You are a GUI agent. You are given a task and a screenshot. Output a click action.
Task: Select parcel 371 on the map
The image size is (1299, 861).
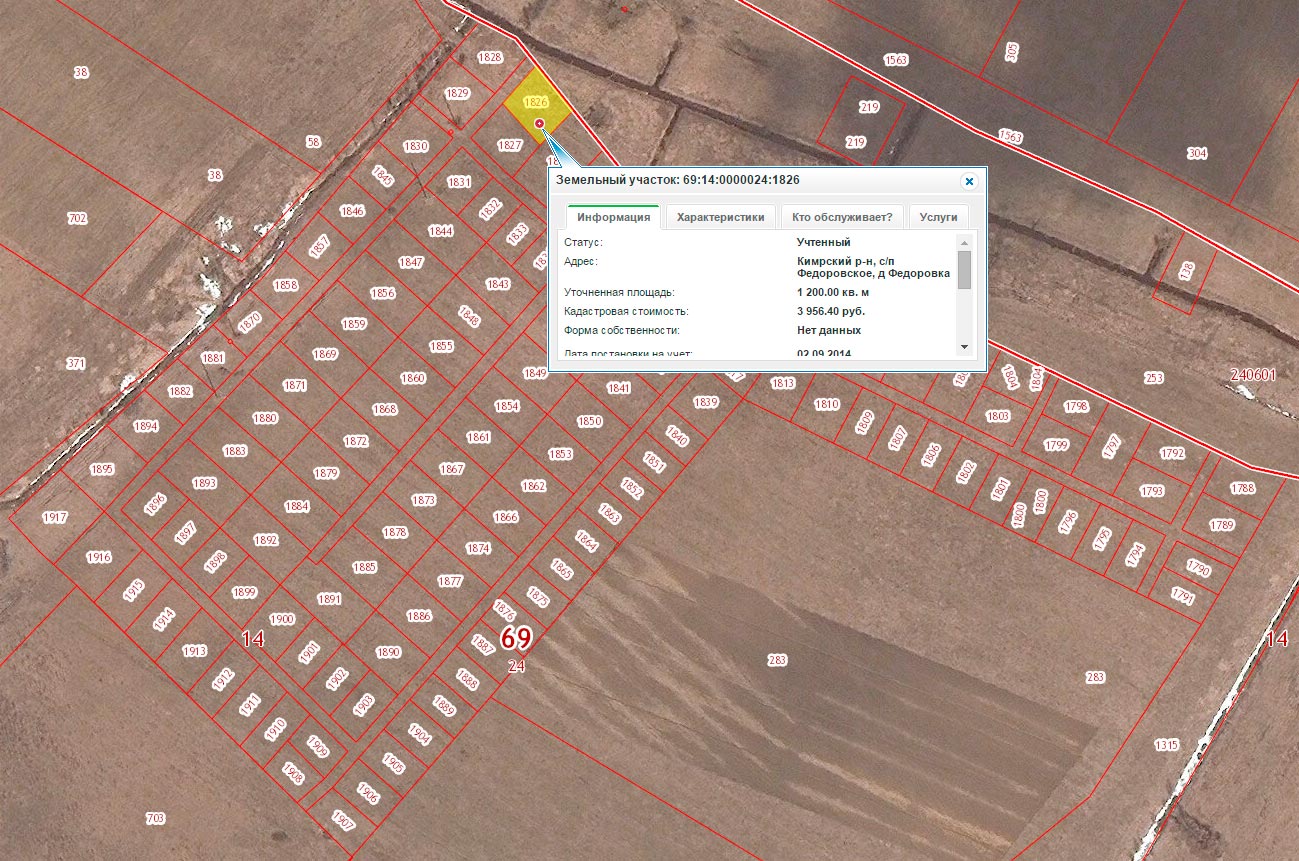(77, 363)
